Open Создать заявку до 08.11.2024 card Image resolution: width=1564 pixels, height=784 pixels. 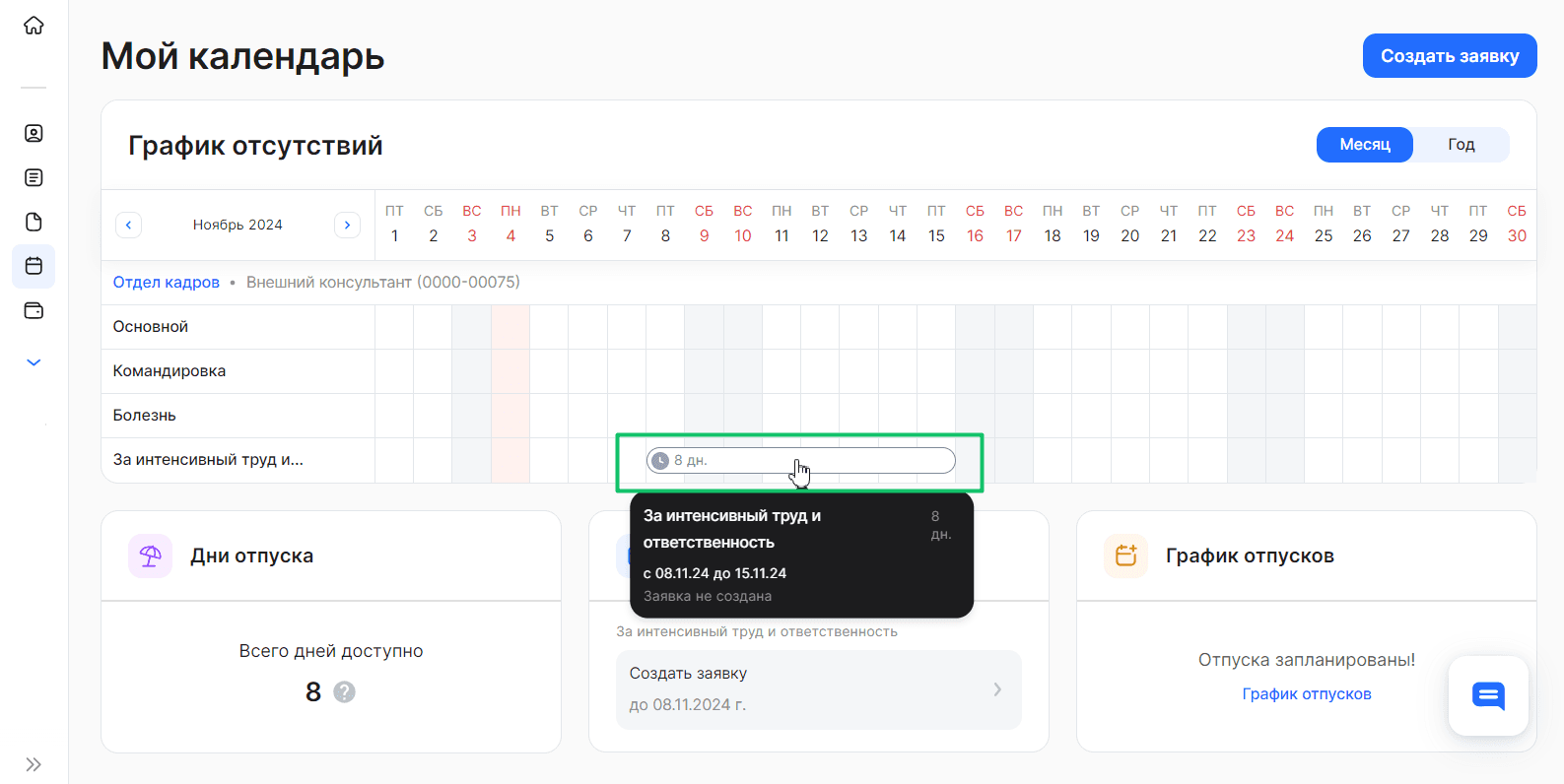click(x=818, y=689)
